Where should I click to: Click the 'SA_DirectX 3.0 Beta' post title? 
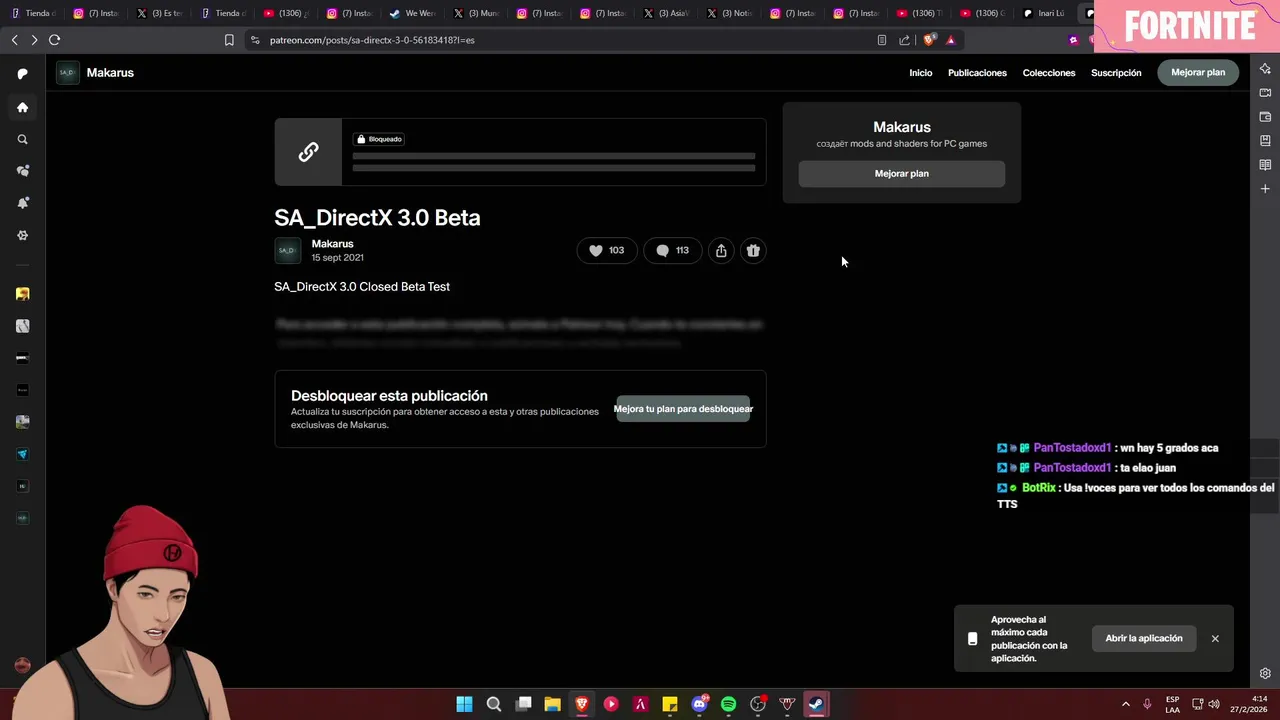377,218
